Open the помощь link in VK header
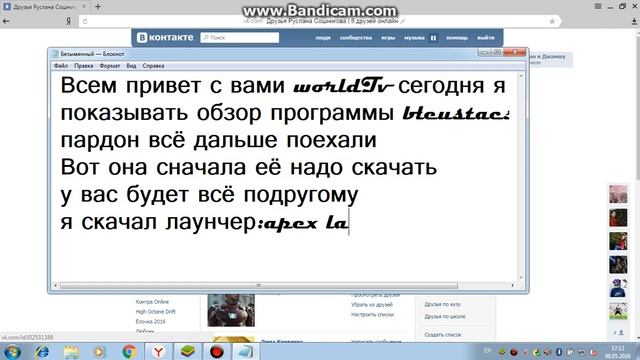 pos(457,38)
